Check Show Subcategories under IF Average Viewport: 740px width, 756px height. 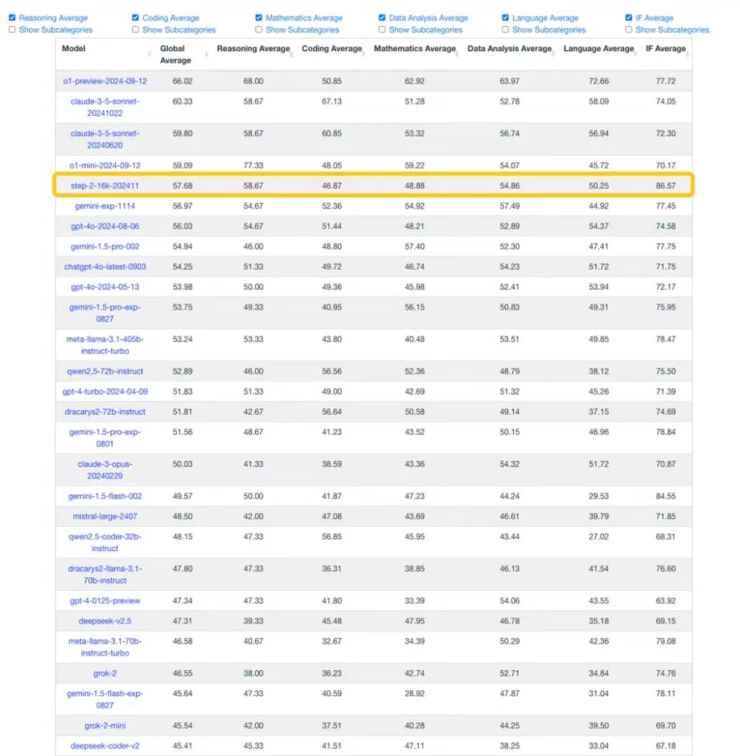pyautogui.click(x=629, y=30)
